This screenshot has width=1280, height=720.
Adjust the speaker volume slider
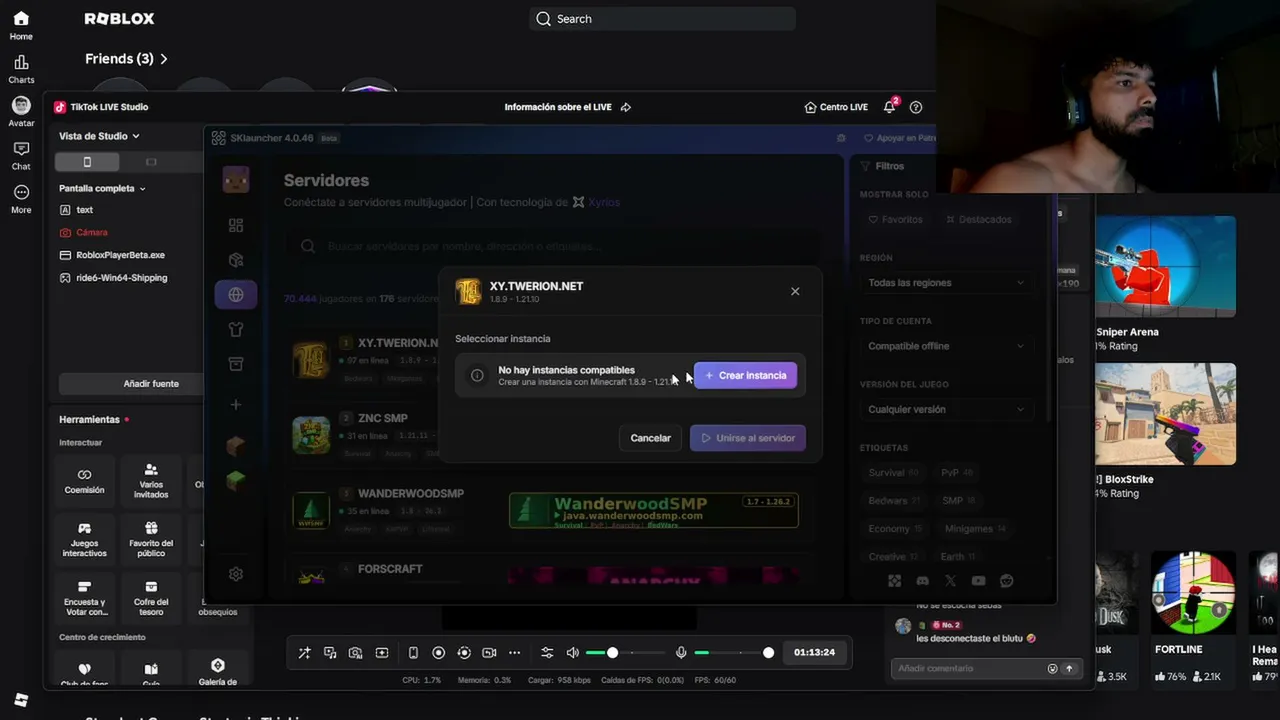[625, 653]
